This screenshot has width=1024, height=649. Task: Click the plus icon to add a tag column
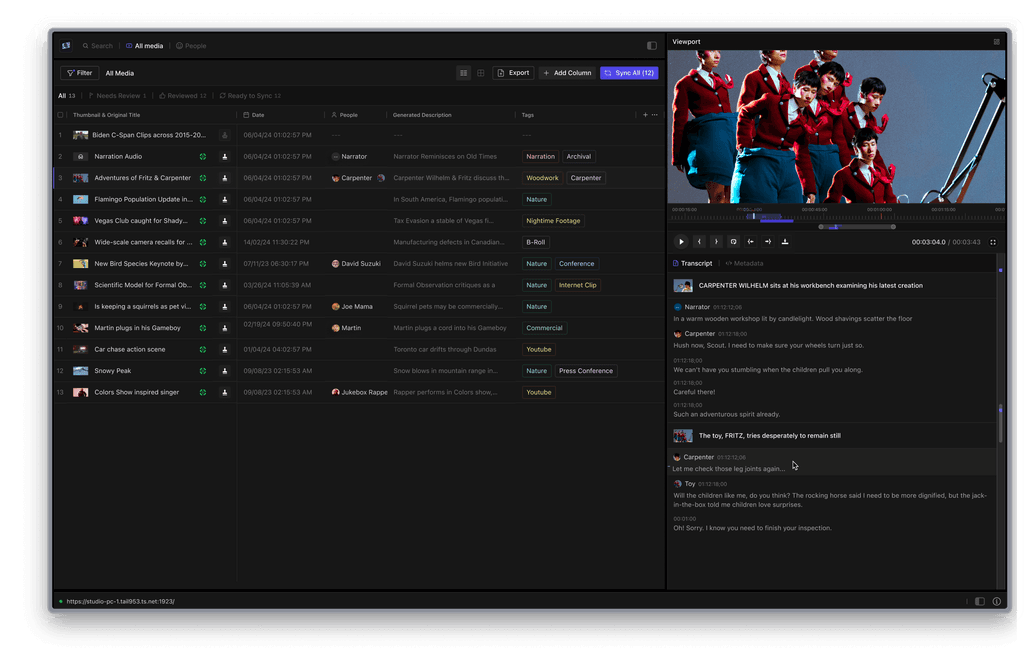[645, 115]
